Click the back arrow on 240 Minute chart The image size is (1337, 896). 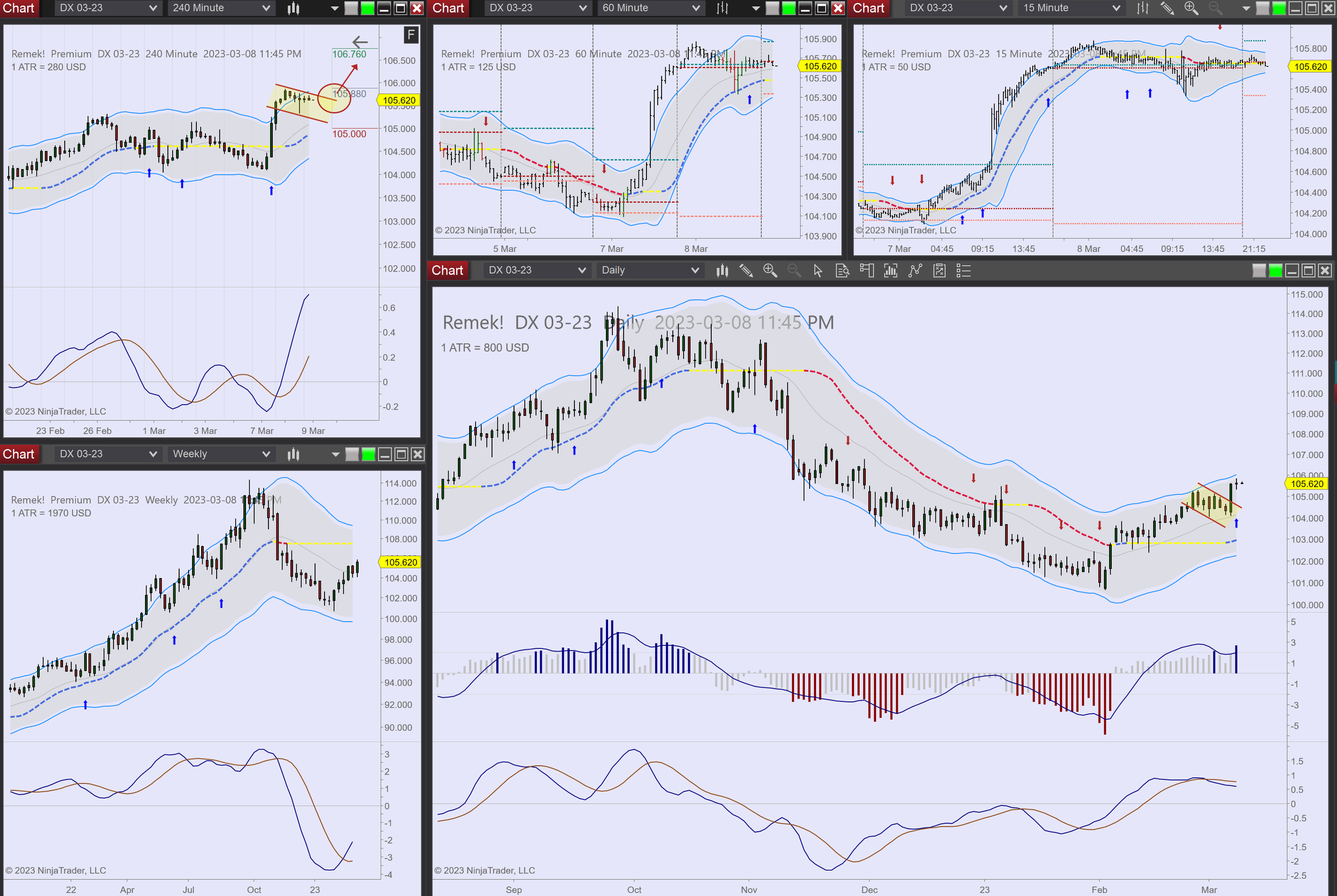tap(359, 42)
